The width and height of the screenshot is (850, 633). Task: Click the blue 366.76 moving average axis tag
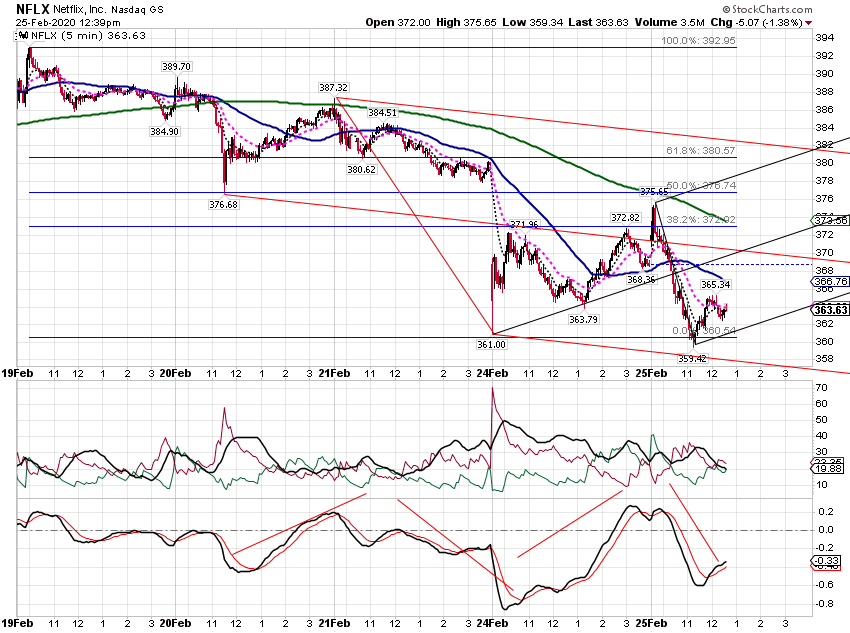click(x=830, y=281)
